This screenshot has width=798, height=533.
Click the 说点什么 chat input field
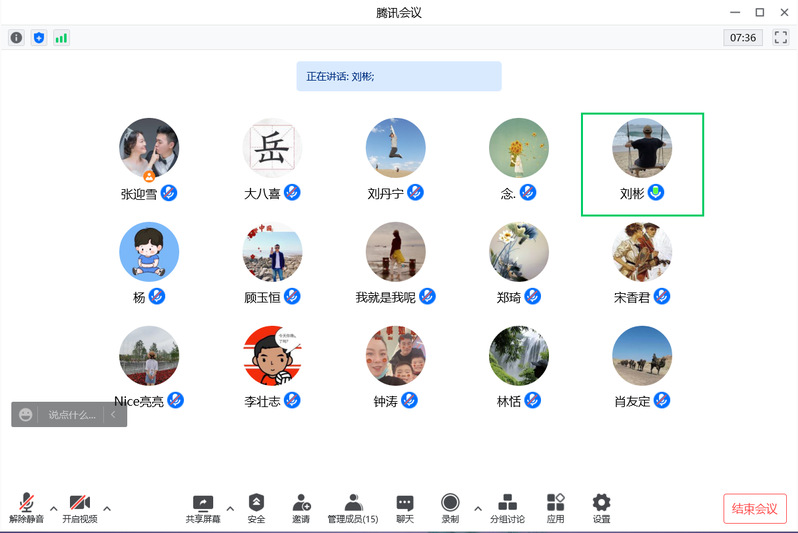[72, 415]
